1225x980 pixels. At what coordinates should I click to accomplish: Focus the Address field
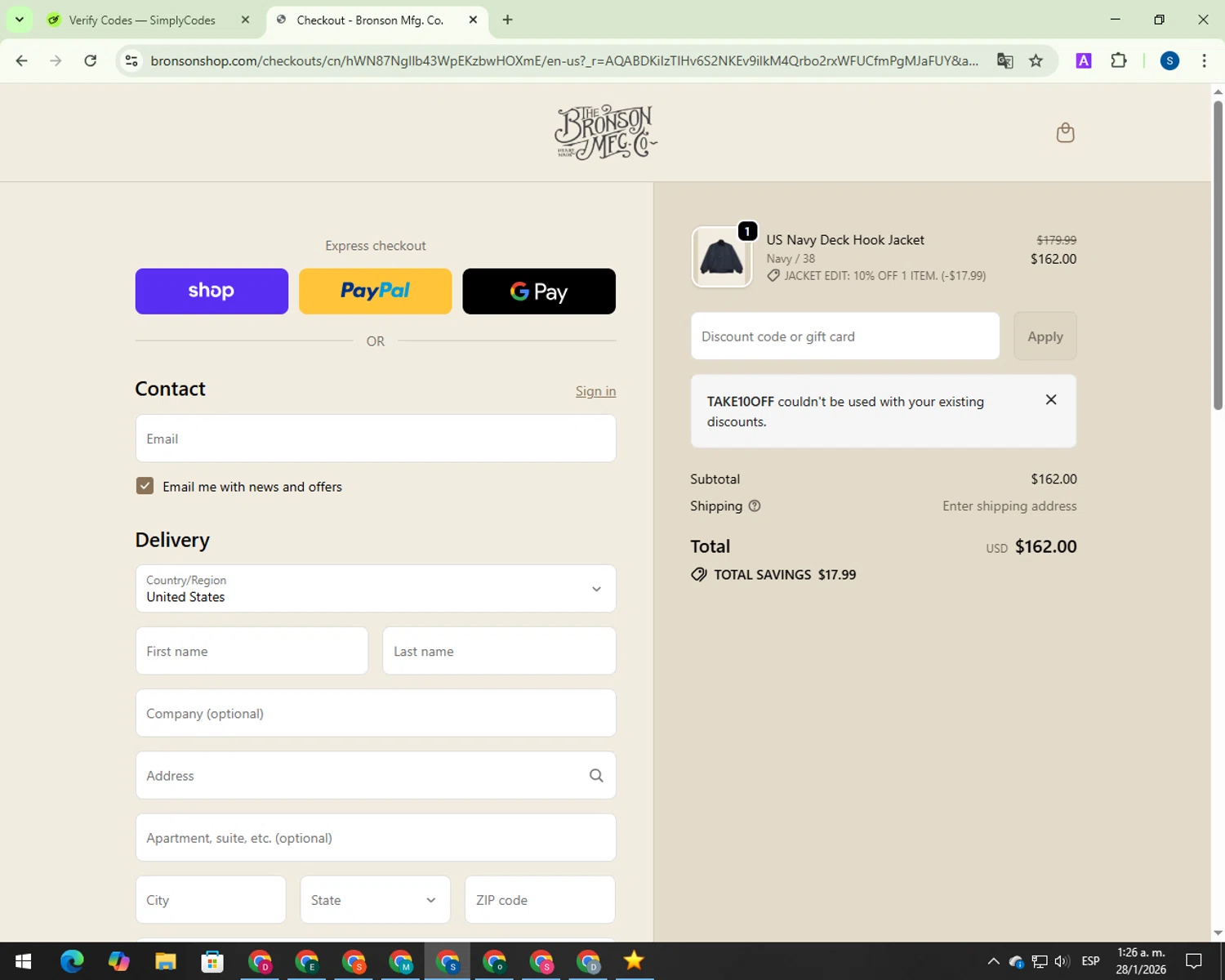376,776
